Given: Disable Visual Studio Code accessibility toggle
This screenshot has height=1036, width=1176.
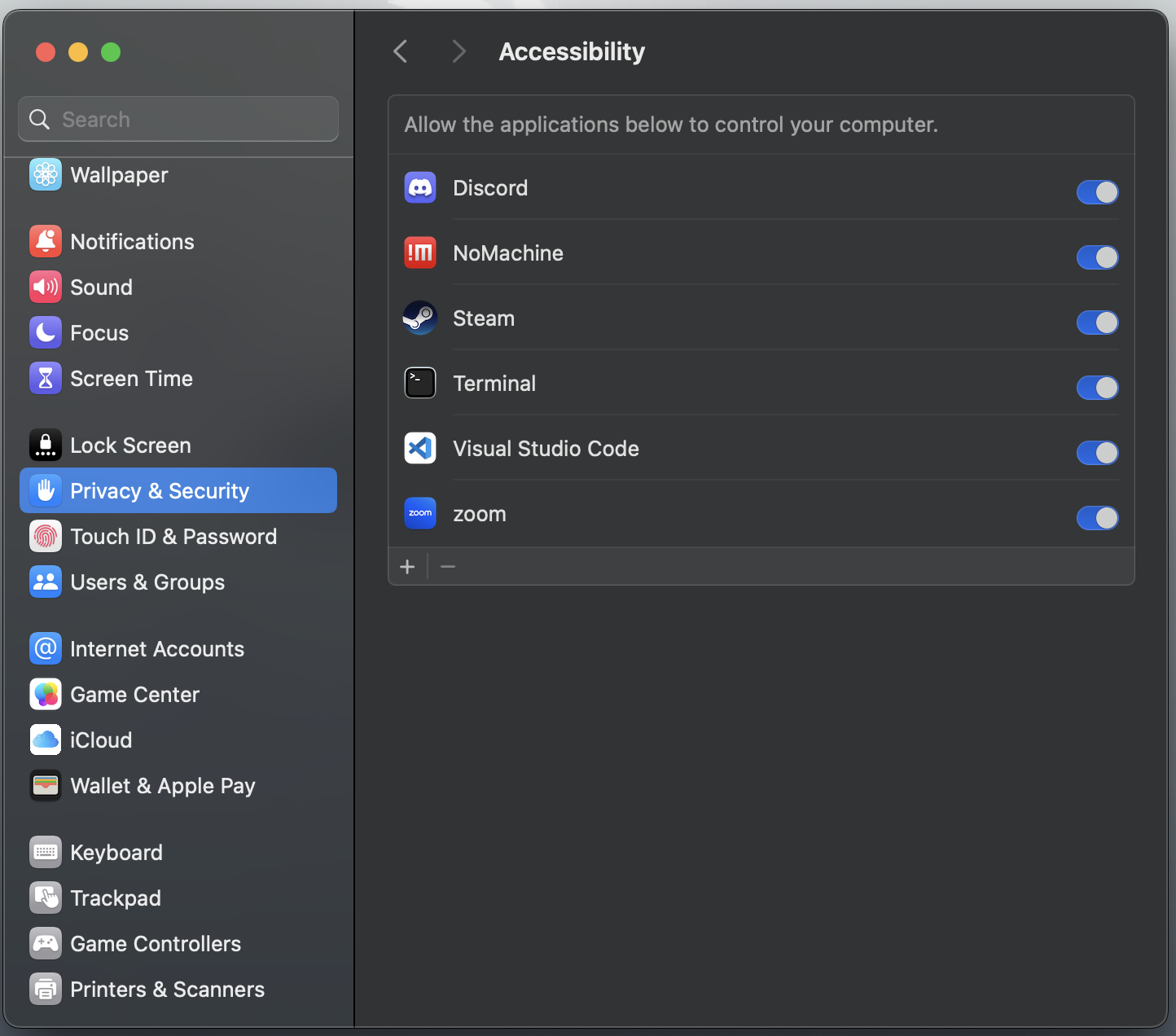Looking at the screenshot, I should [x=1097, y=453].
